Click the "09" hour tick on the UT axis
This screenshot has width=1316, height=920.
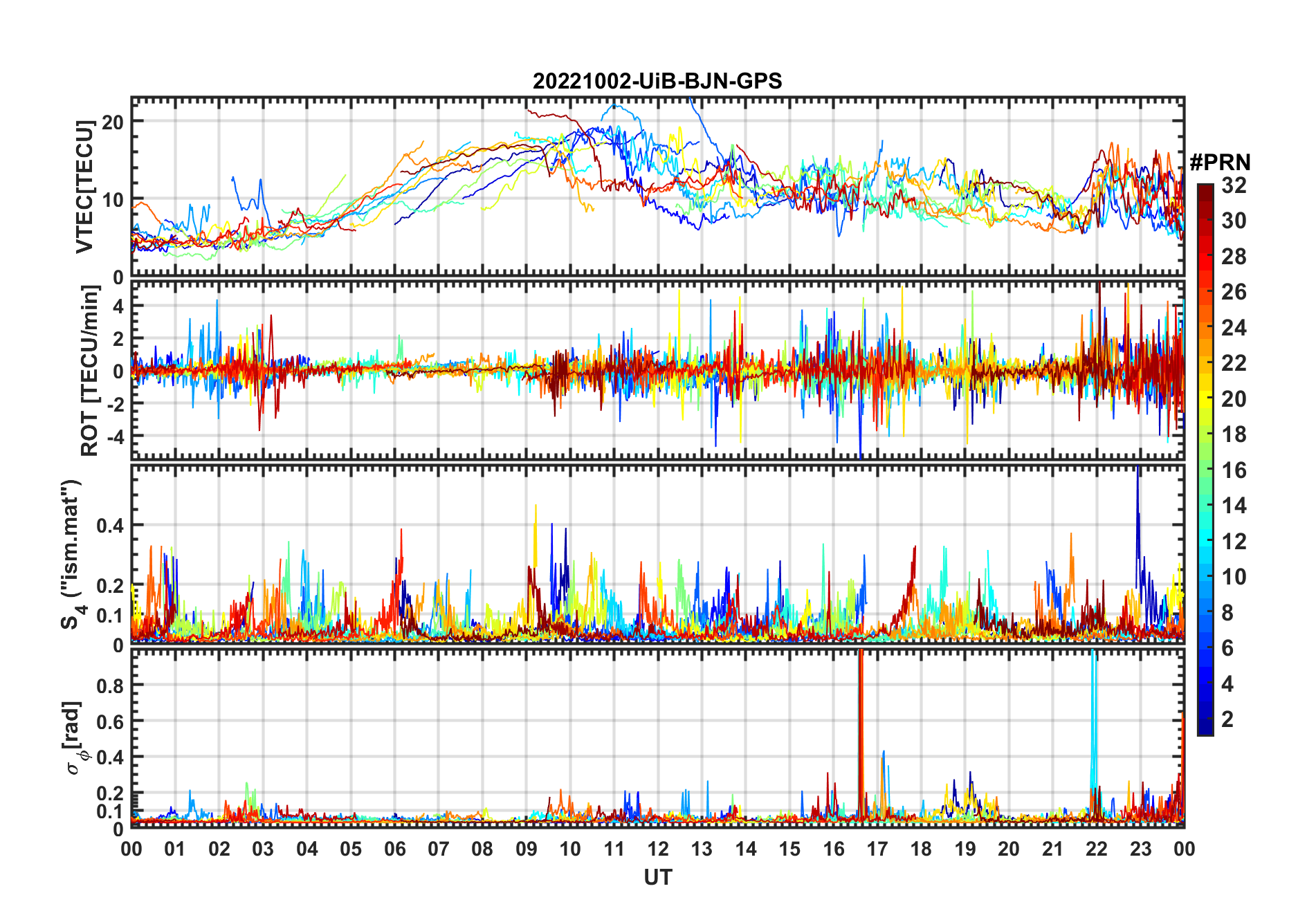[x=527, y=849]
